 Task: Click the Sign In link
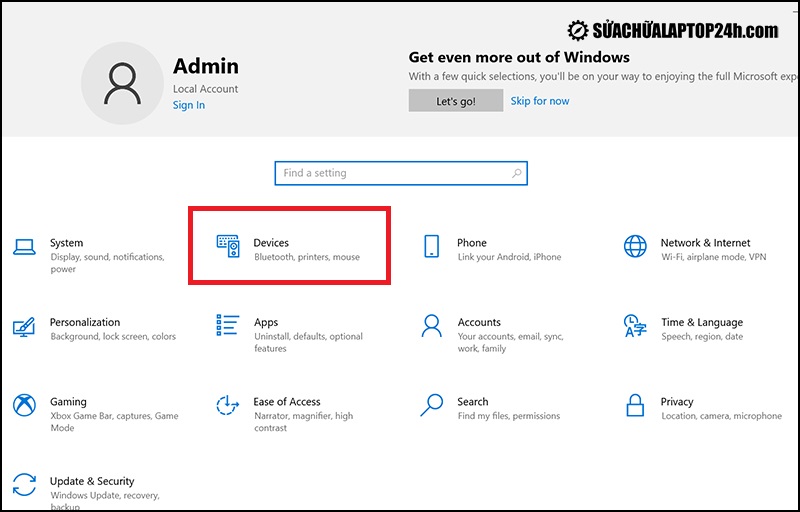(188, 105)
